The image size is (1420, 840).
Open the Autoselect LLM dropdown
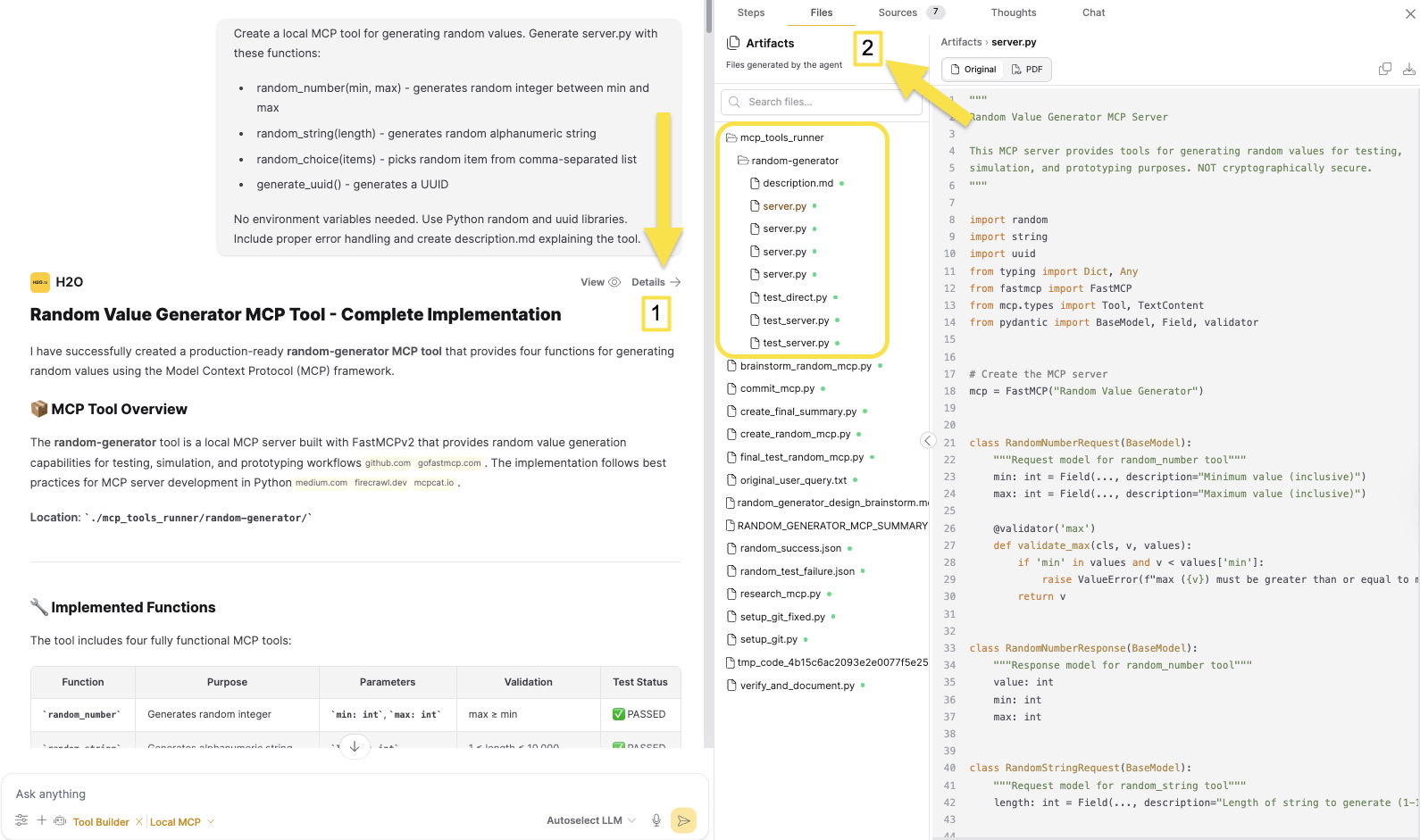click(591, 820)
